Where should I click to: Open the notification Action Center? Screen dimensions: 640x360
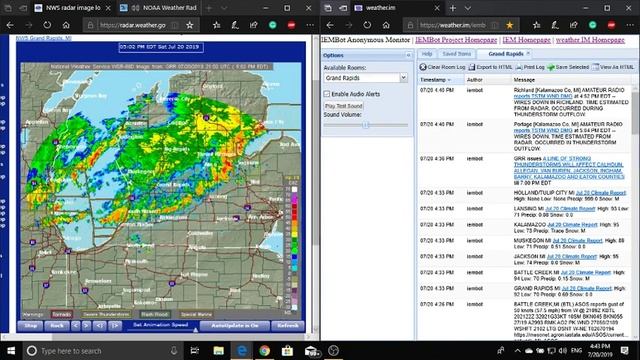[625, 351]
